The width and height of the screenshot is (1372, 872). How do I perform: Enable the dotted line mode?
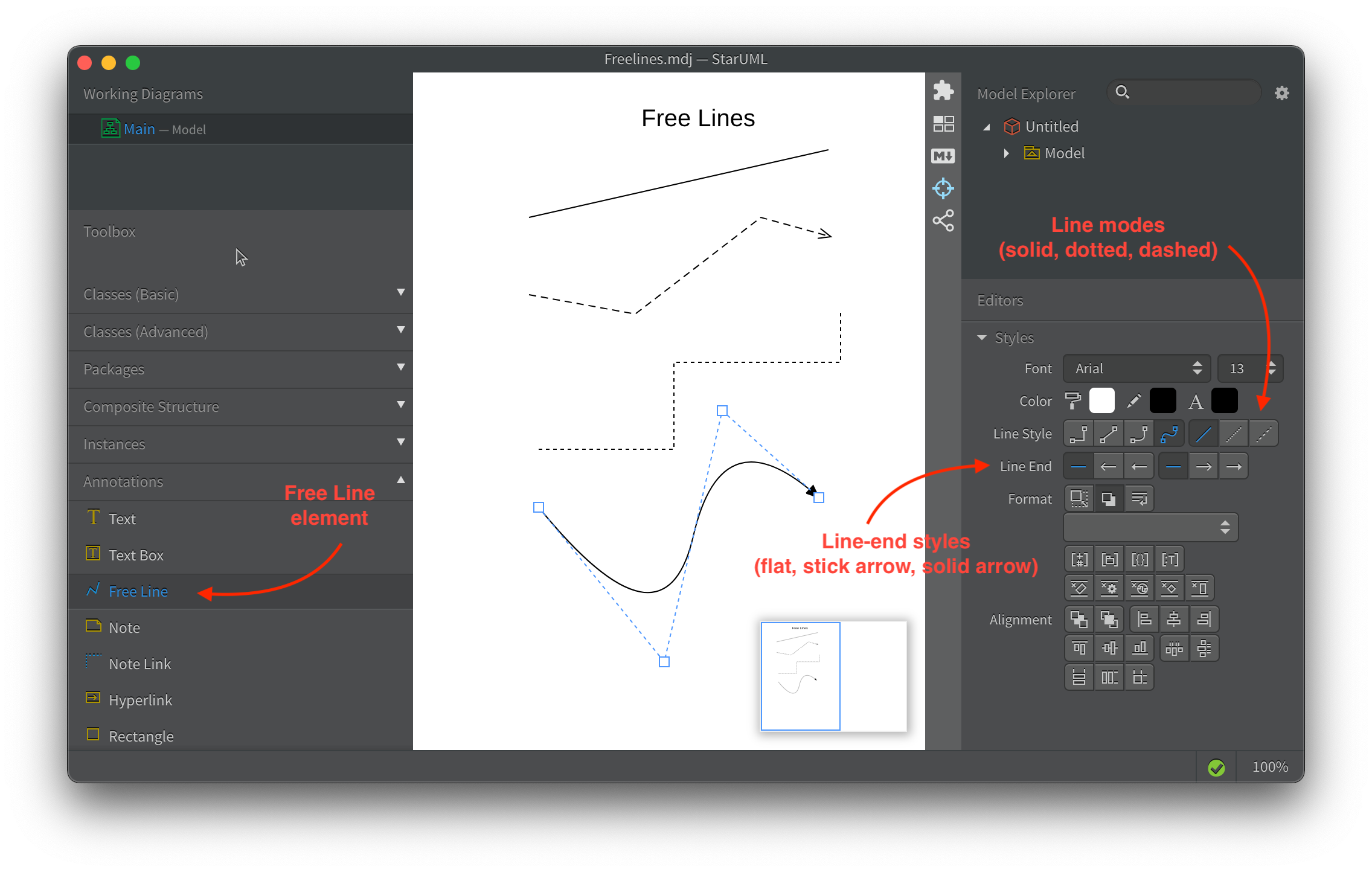pyautogui.click(x=1233, y=434)
